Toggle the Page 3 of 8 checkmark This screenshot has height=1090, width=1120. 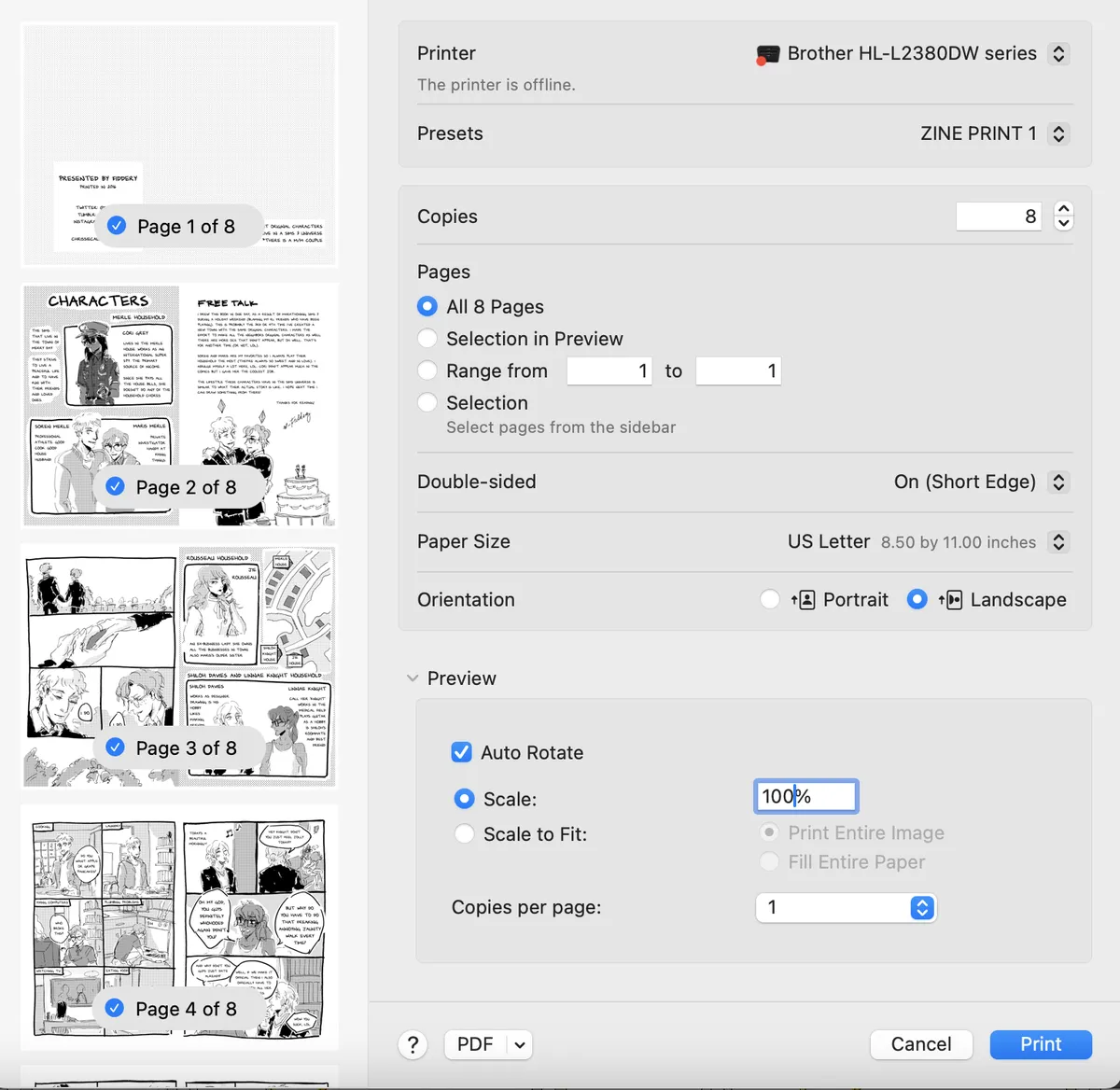click(x=116, y=748)
